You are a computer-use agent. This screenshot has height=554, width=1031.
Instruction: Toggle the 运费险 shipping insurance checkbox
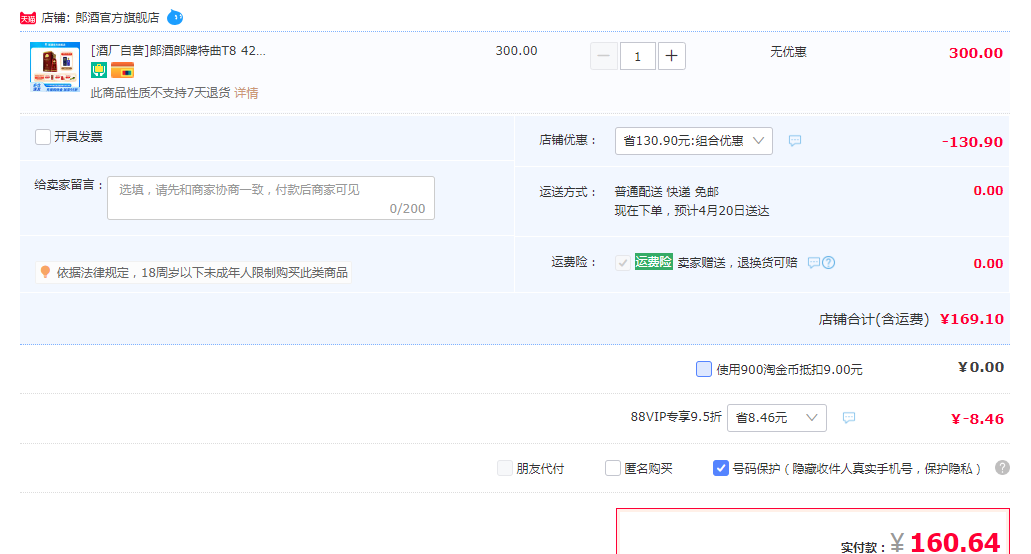(622, 263)
